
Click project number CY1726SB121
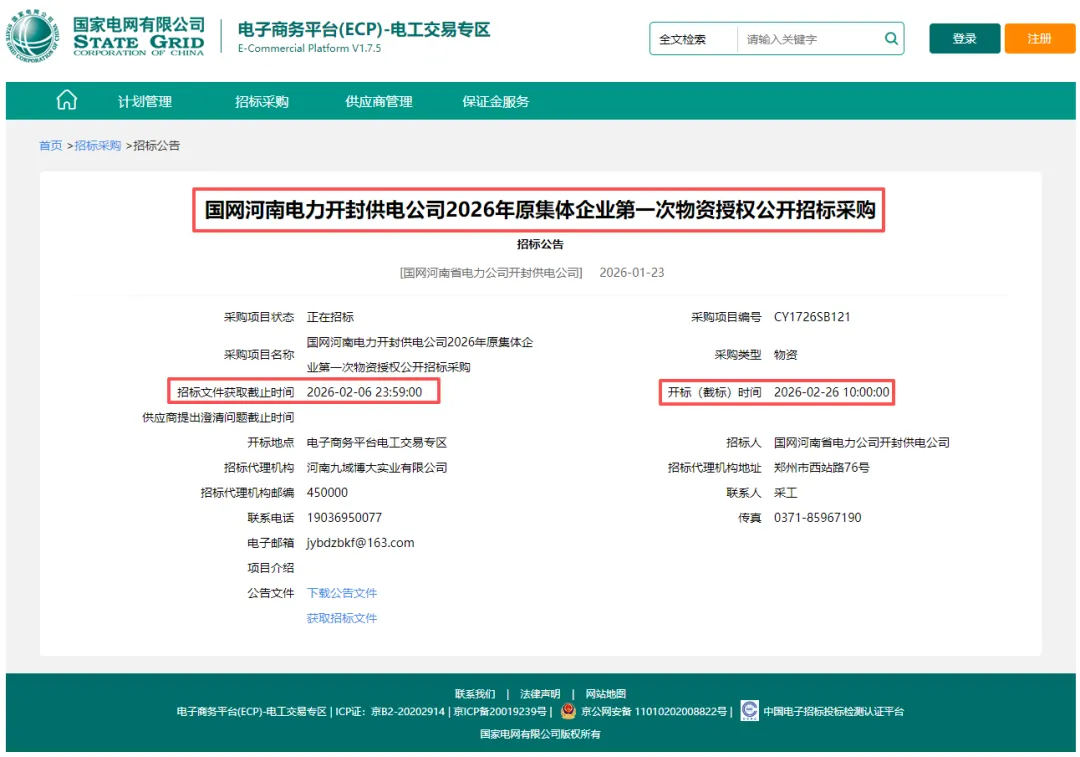tap(812, 317)
